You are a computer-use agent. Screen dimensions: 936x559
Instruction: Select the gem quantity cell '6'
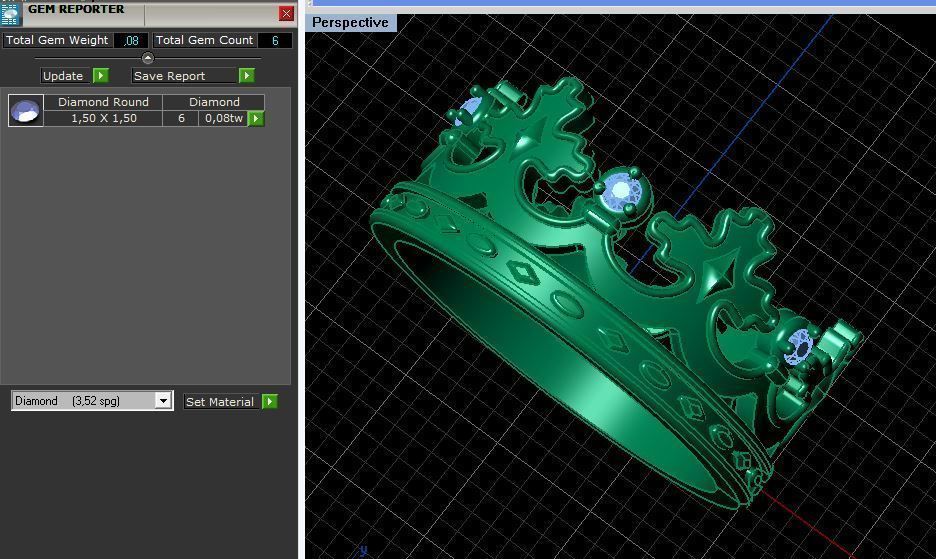pos(181,118)
